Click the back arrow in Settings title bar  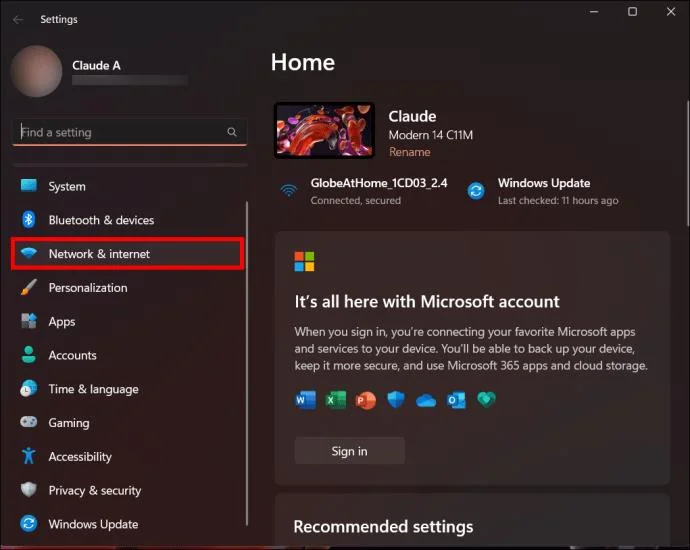(x=18, y=19)
